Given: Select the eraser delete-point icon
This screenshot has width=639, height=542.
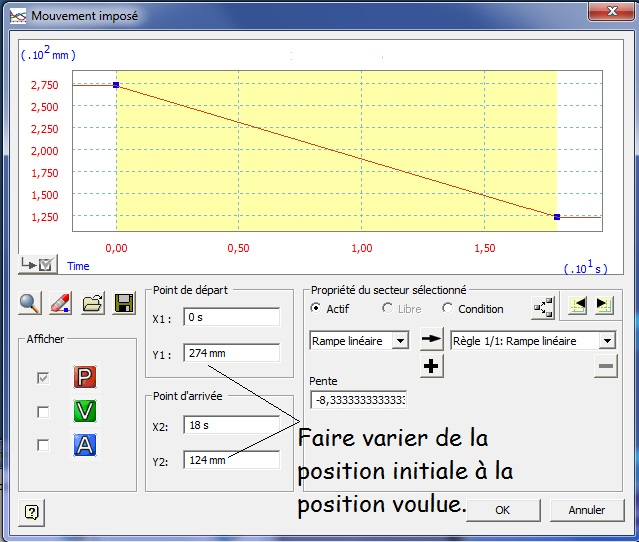Looking at the screenshot, I should pos(61,303).
